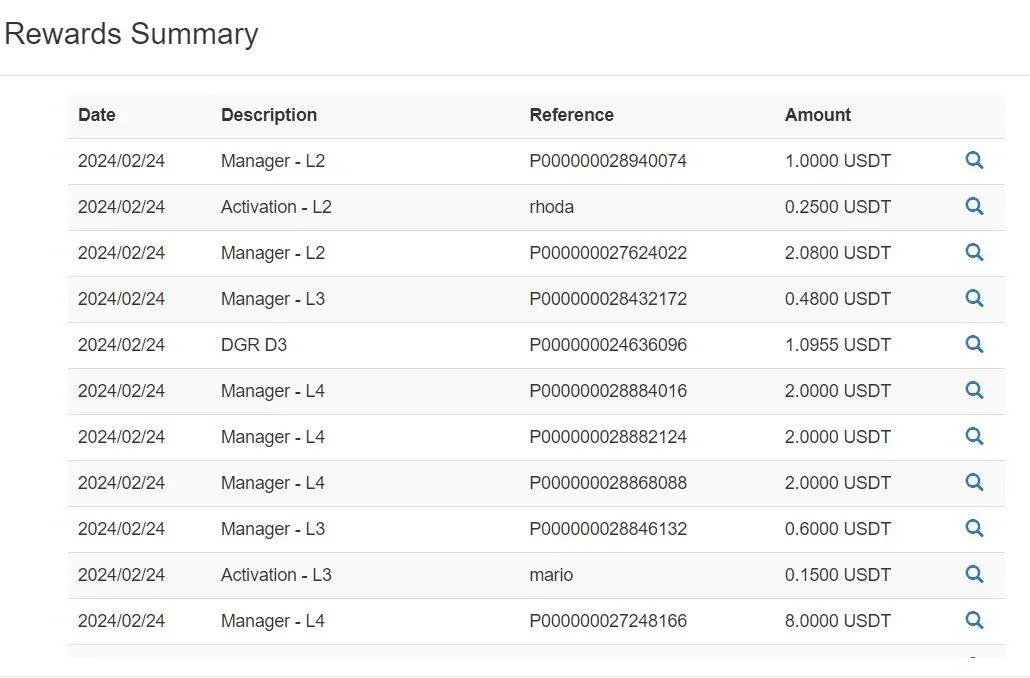The height and width of the screenshot is (678, 1030).
Task: Click the mario reference cell
Action: click(x=551, y=575)
